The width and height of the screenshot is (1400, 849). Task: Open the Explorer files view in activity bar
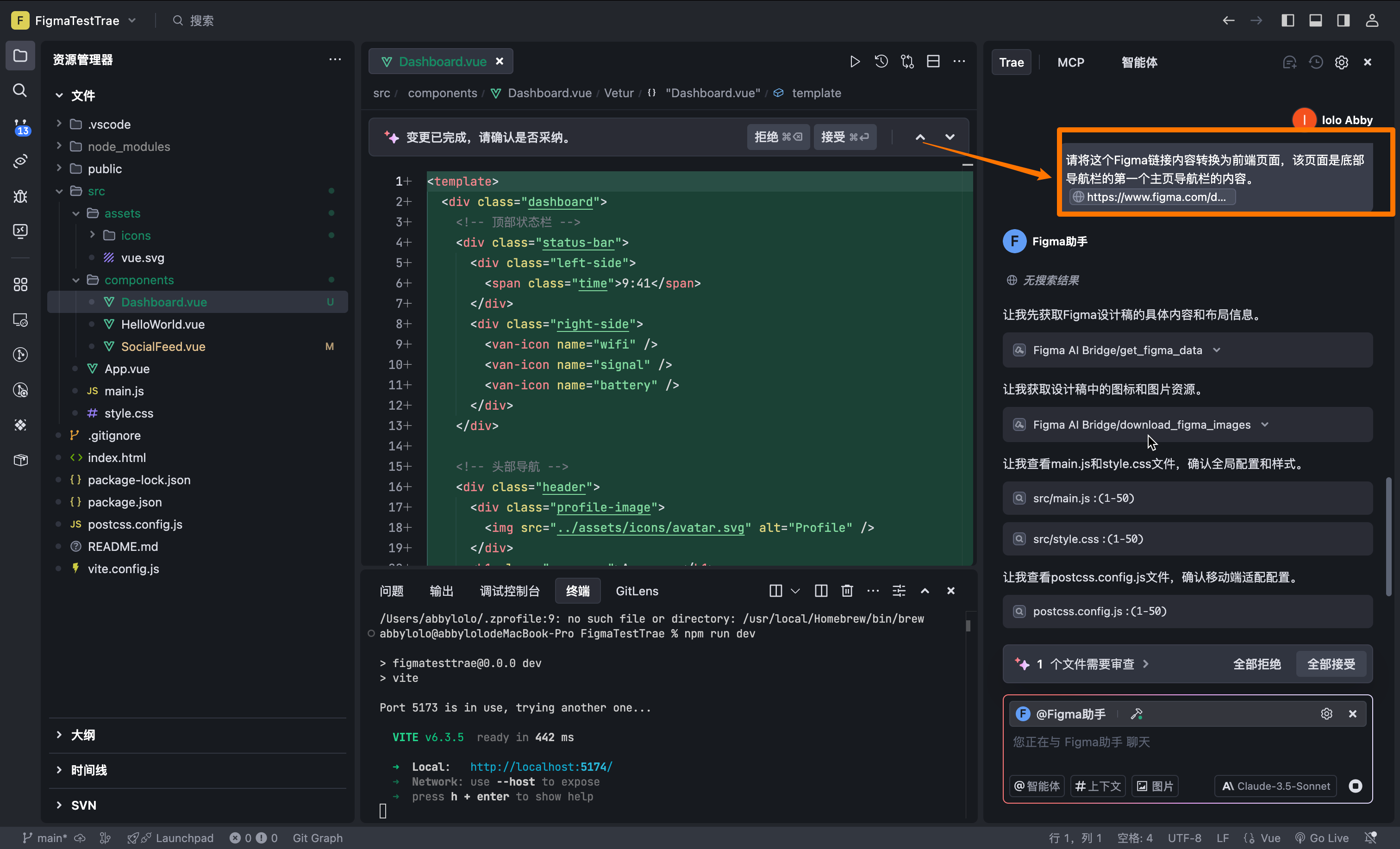(20, 56)
